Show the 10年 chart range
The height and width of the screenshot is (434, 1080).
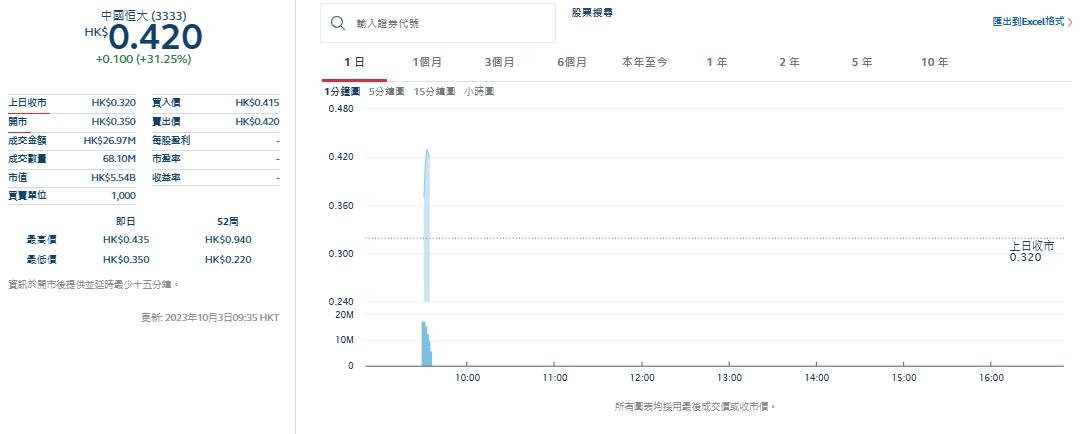(935, 62)
